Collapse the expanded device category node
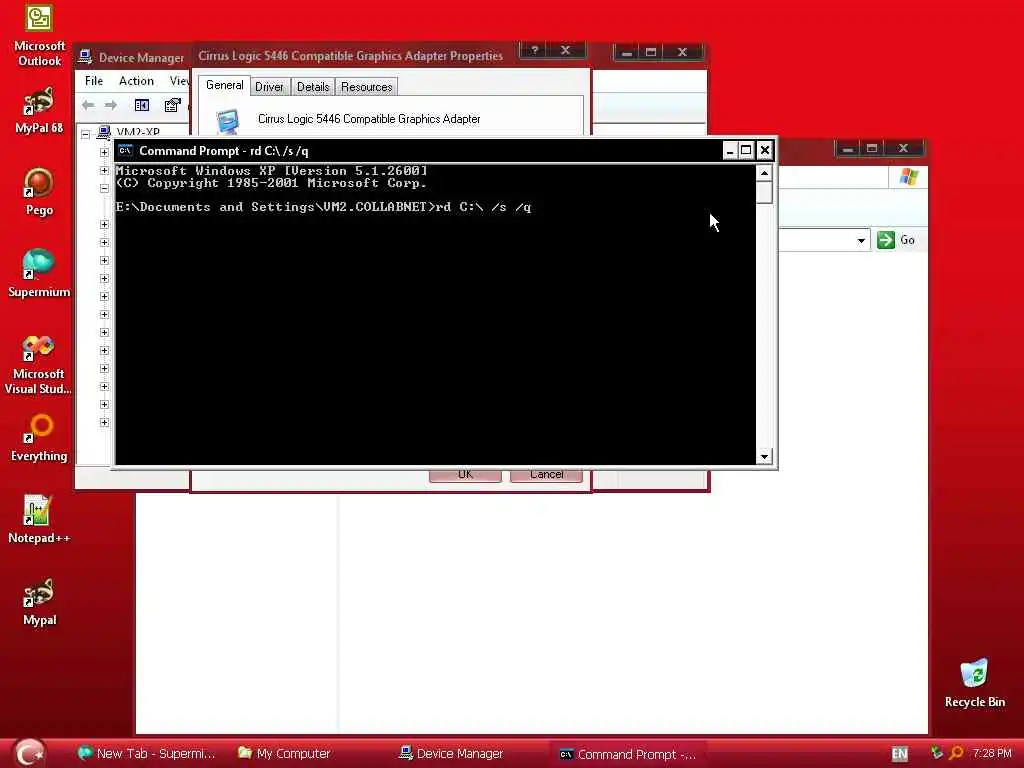Viewport: 1024px width, 768px height. point(104,188)
